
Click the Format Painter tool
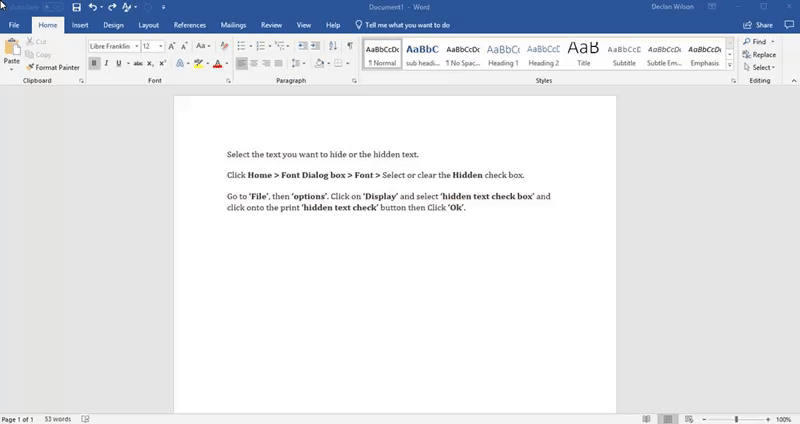tap(54, 67)
